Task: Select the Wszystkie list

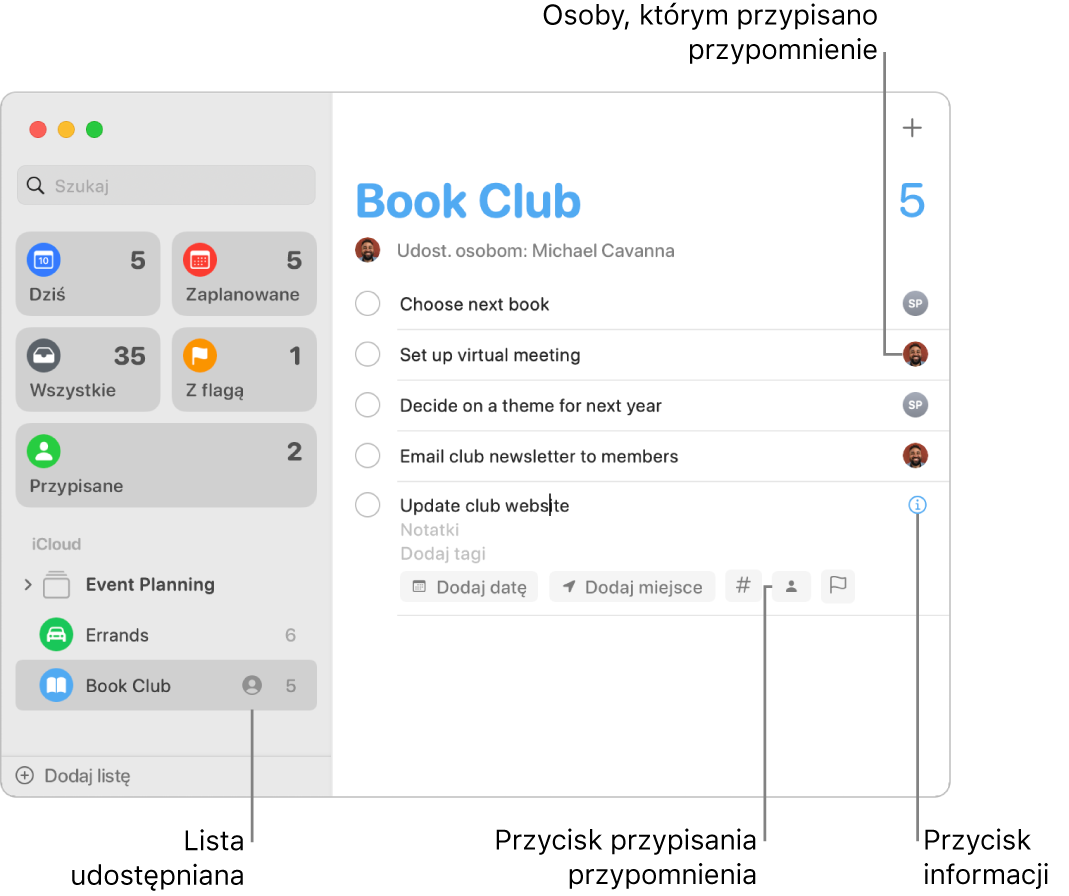Action: pyautogui.click(x=88, y=369)
